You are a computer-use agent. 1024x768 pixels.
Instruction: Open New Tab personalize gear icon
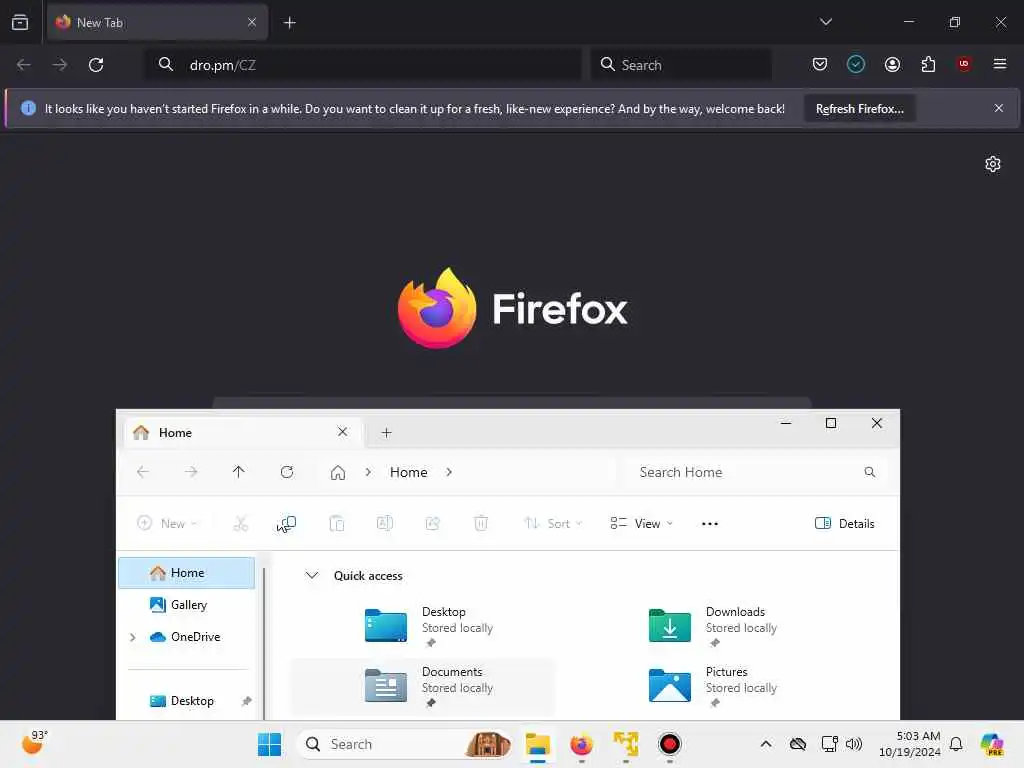click(x=993, y=164)
